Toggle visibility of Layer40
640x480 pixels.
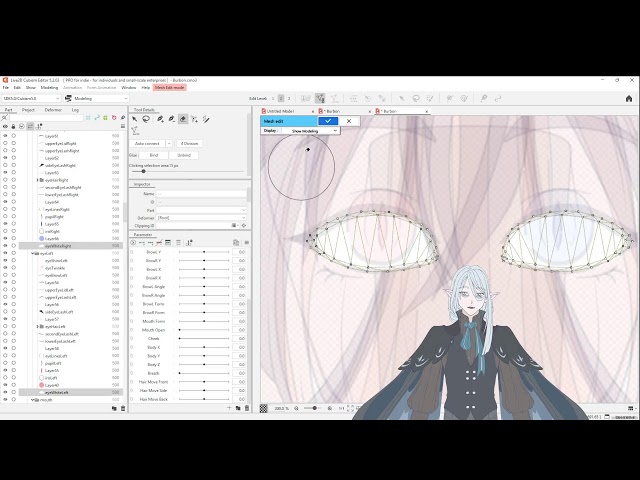5,385
